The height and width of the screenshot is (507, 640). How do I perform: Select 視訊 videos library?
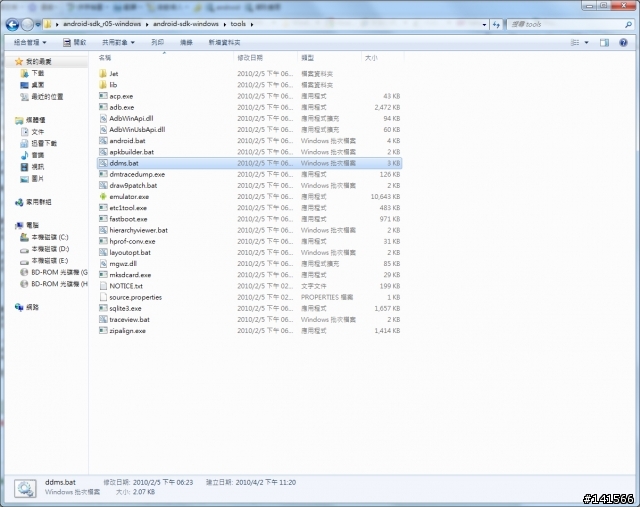[38, 167]
